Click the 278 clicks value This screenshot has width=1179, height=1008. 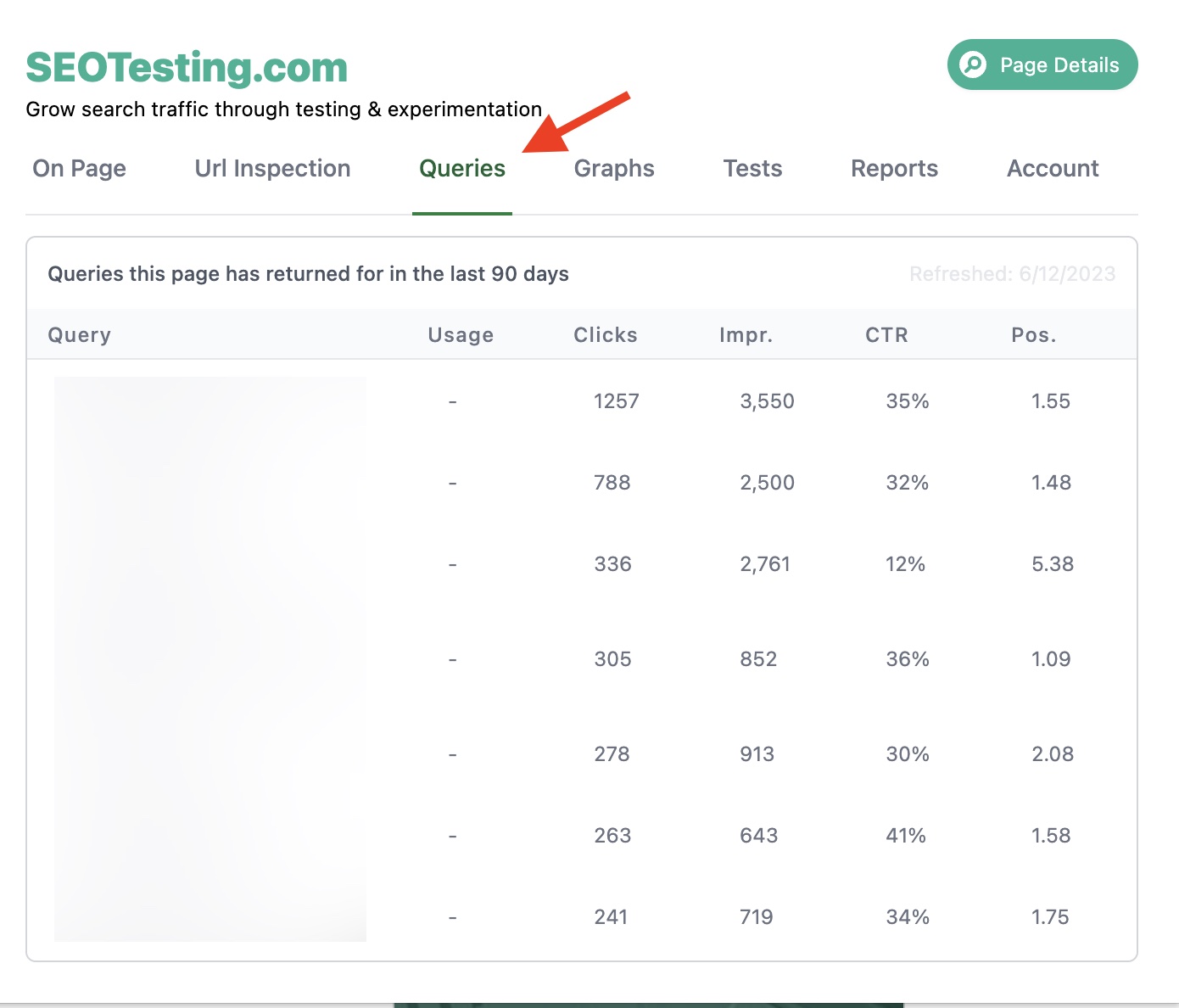click(612, 754)
